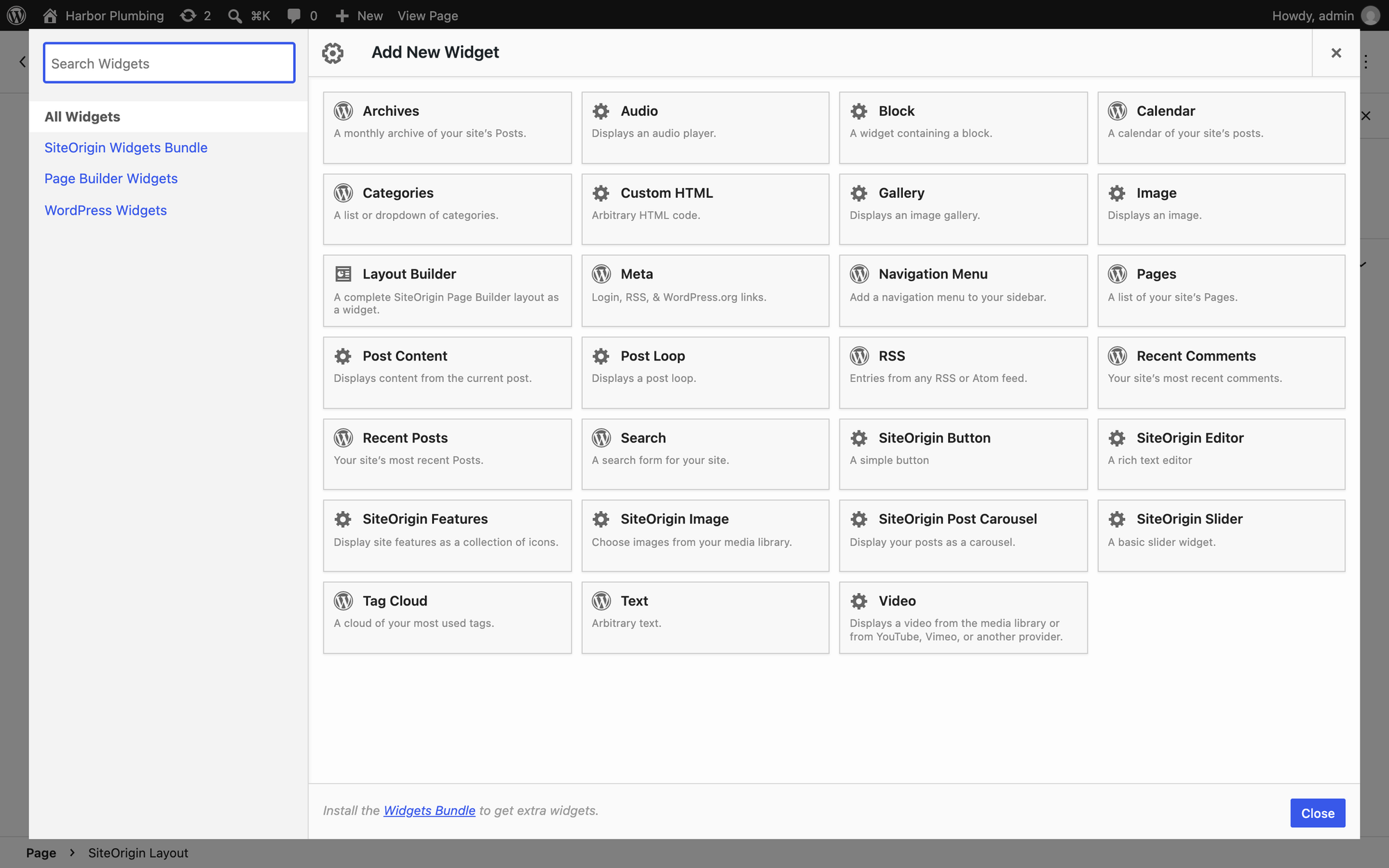
Task: Click the SiteOrigin Slider gear icon
Action: [1117, 519]
